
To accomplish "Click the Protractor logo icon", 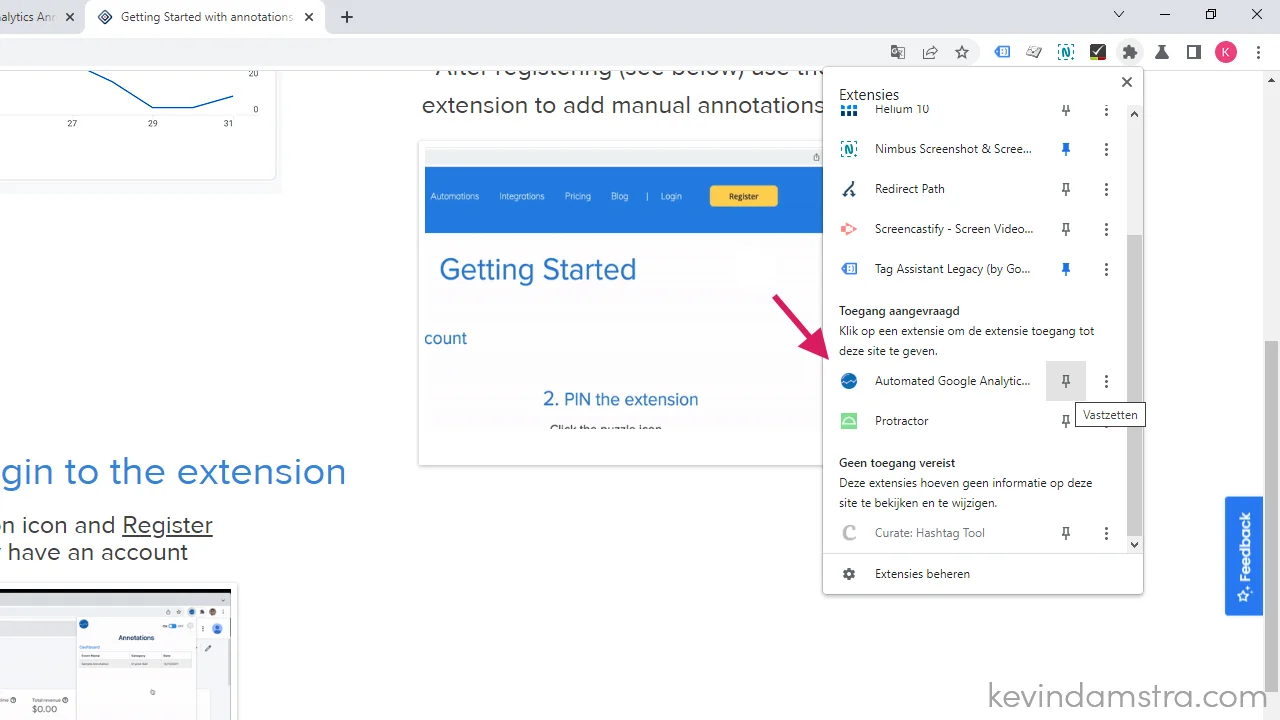I will (849, 421).
